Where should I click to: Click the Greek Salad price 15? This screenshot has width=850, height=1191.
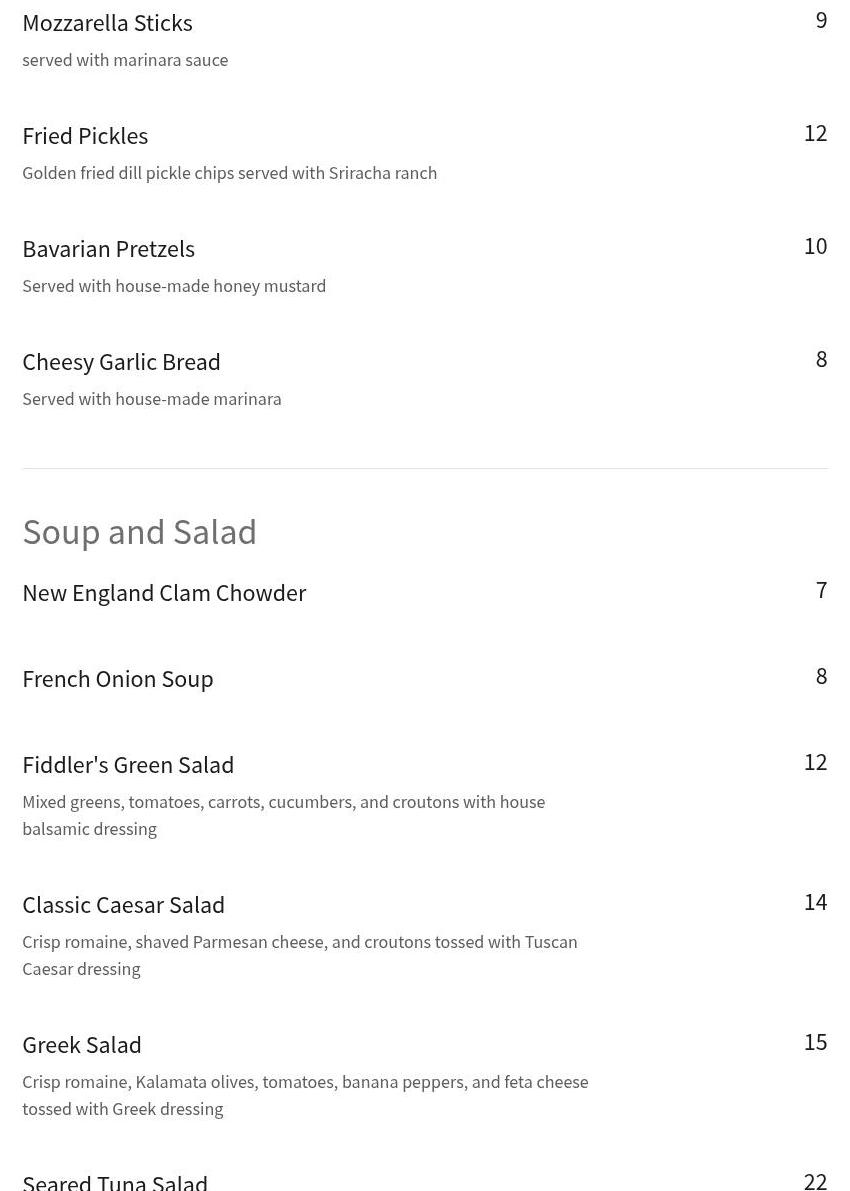coord(815,1042)
